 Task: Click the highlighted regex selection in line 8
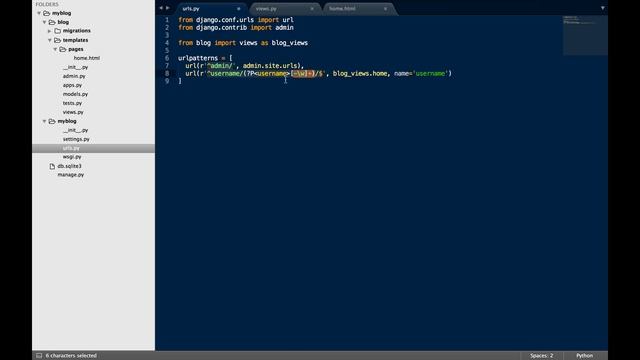pos(302,73)
